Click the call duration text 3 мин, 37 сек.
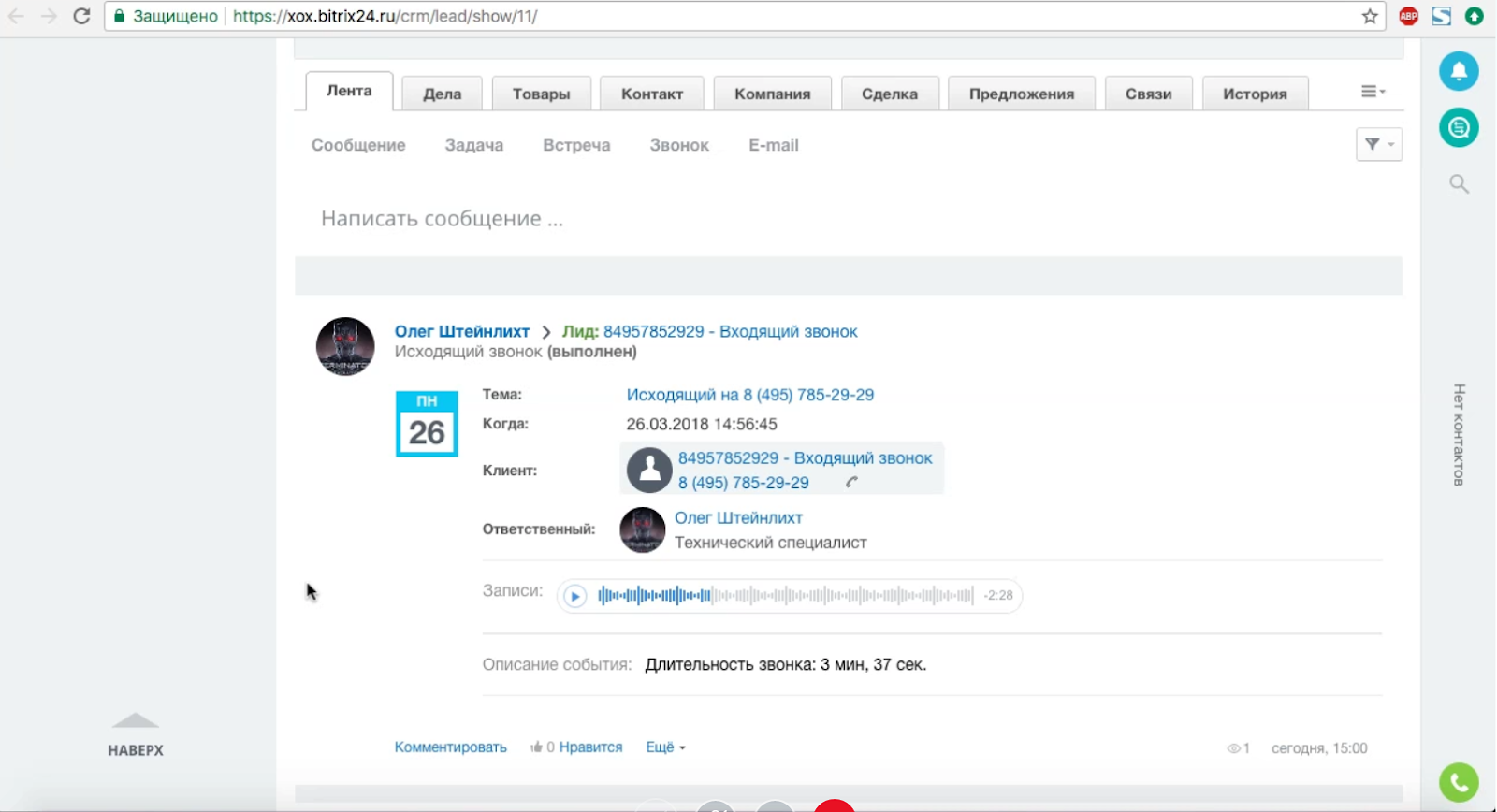The height and width of the screenshot is (812, 1497). pyautogui.click(x=873, y=664)
